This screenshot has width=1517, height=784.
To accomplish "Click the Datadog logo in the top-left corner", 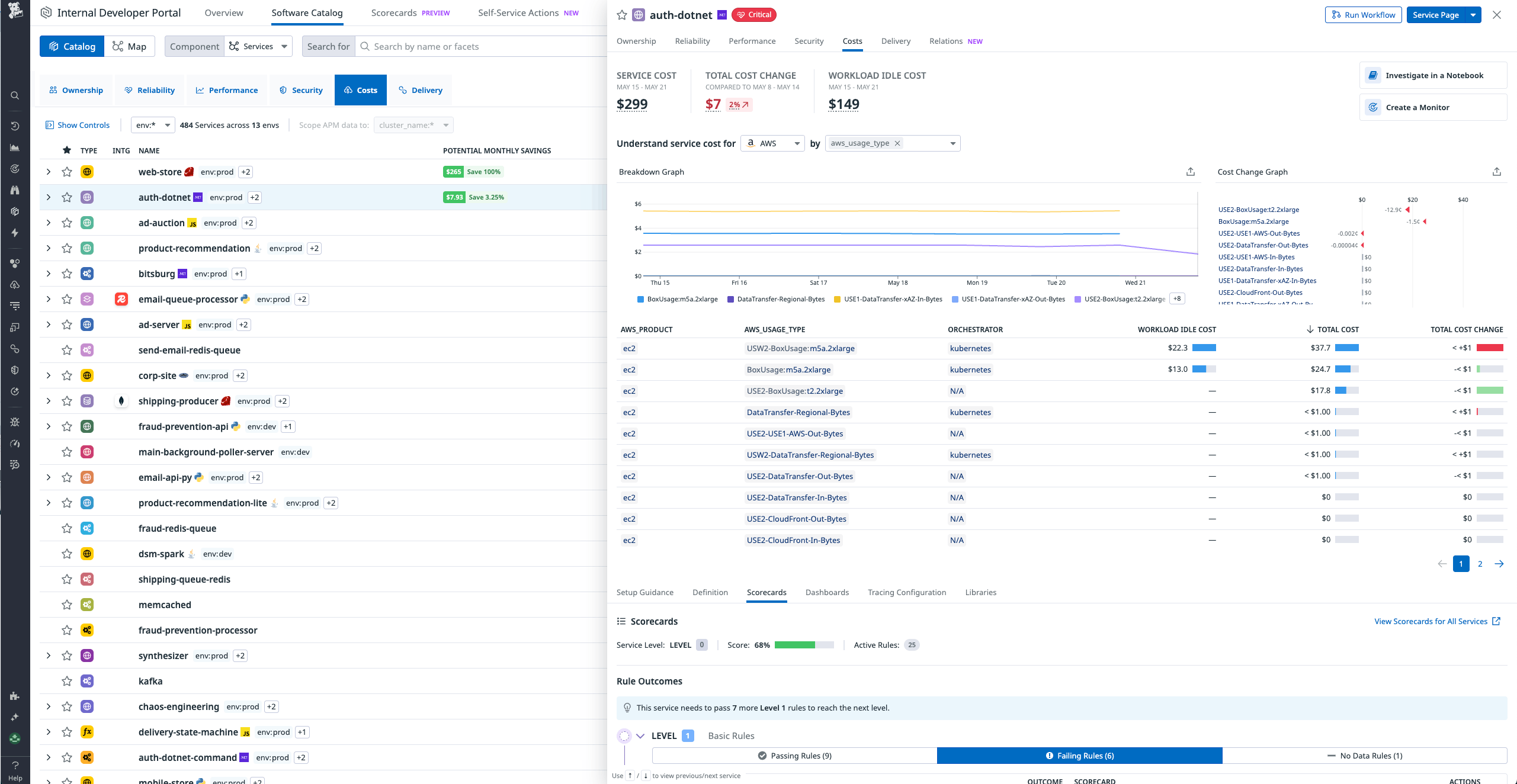I will click(15, 12).
